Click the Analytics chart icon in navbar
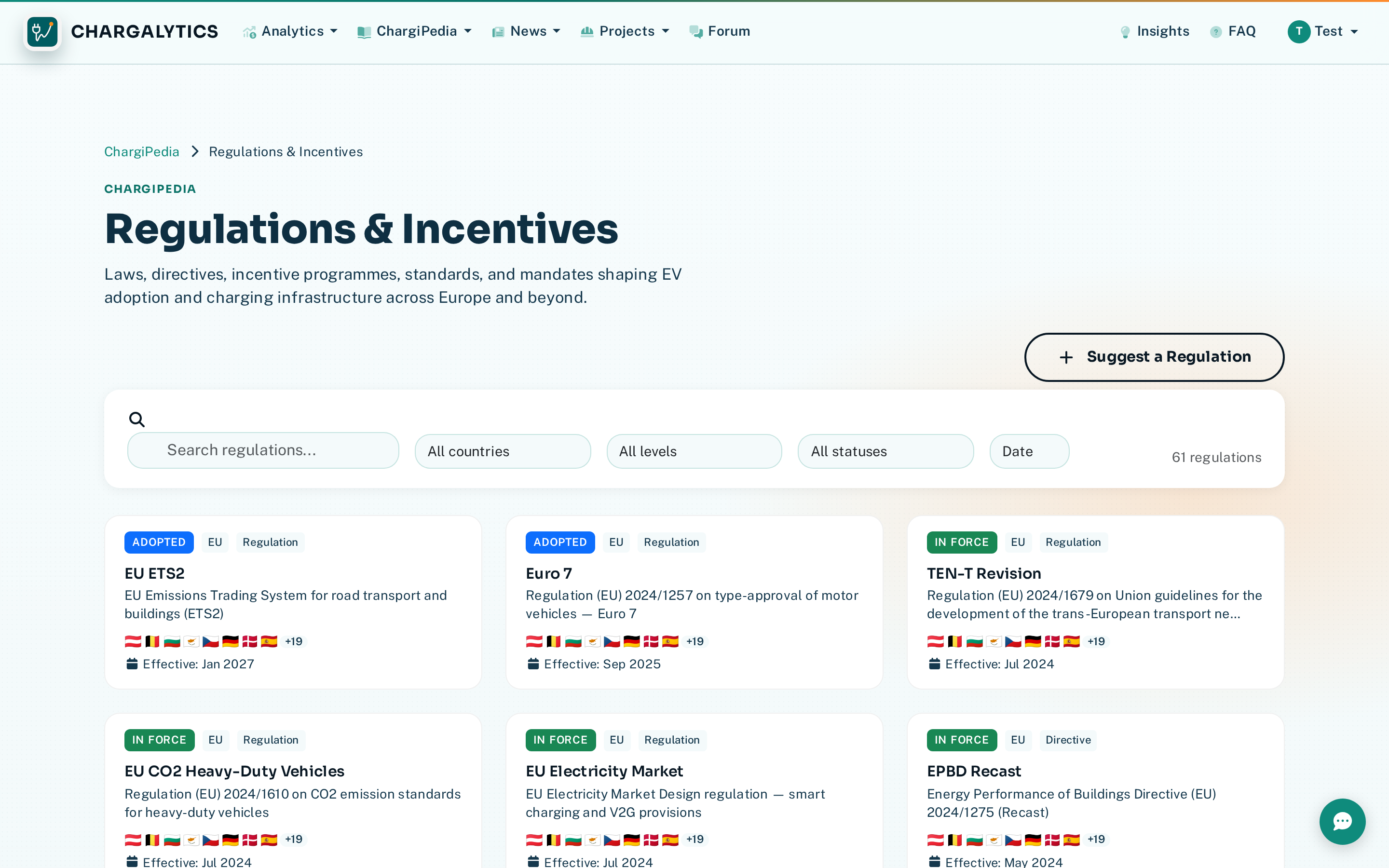 (250, 32)
